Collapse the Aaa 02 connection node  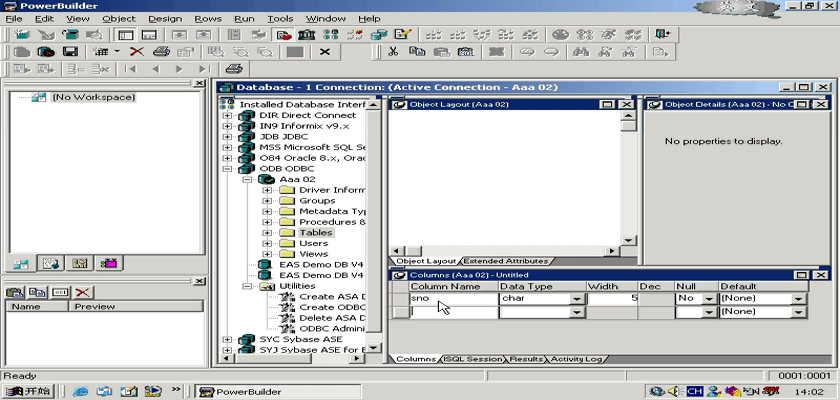[x=247, y=179]
